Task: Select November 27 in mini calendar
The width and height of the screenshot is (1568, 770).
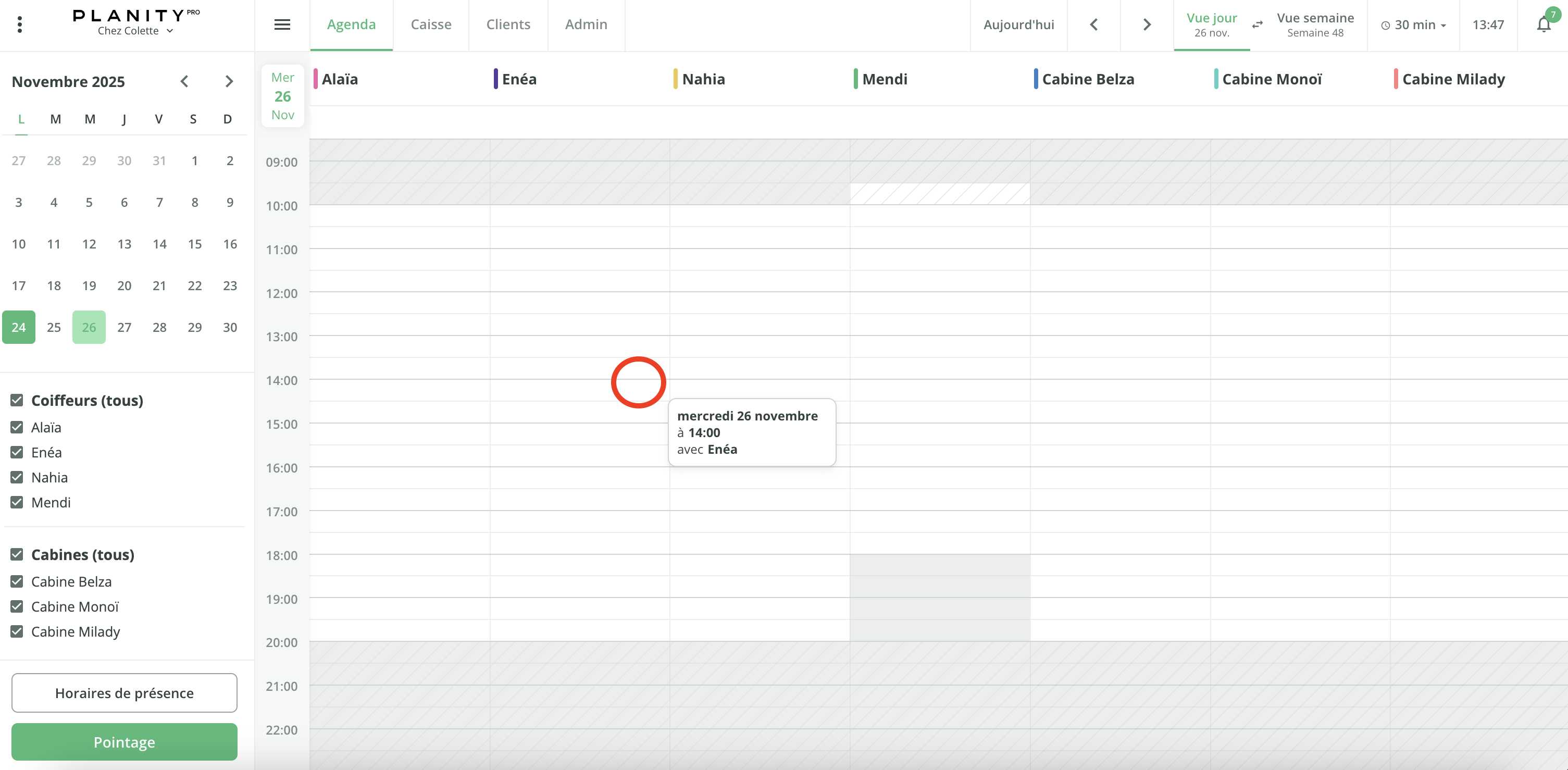Action: pos(124,328)
